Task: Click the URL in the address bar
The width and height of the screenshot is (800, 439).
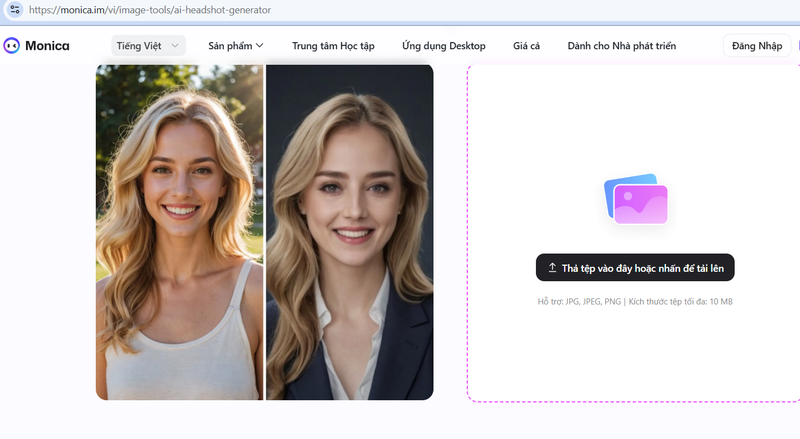Action: click(x=150, y=10)
